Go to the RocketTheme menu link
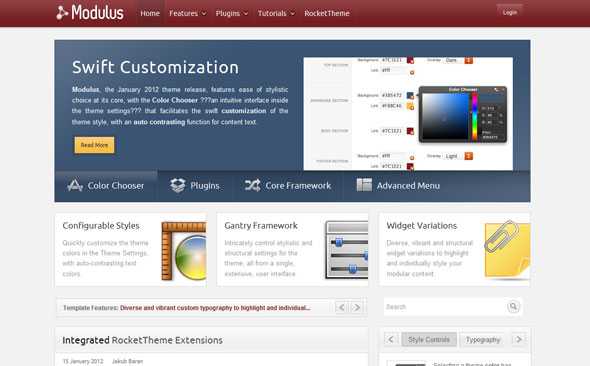Screen dimensions: 590x366 point(327,13)
